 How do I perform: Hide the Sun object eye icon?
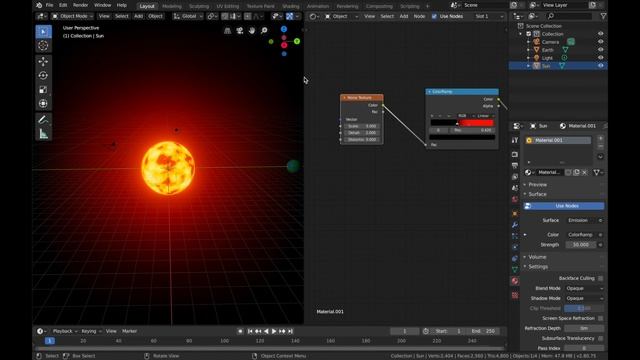[x=600, y=65]
